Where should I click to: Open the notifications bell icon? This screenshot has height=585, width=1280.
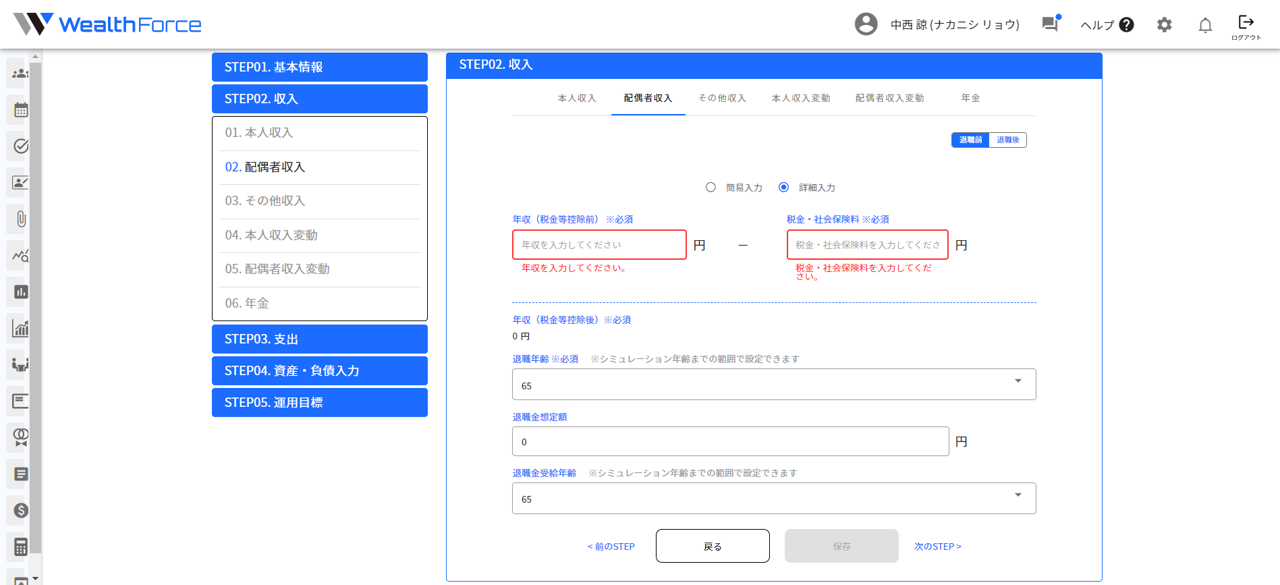coord(1205,25)
